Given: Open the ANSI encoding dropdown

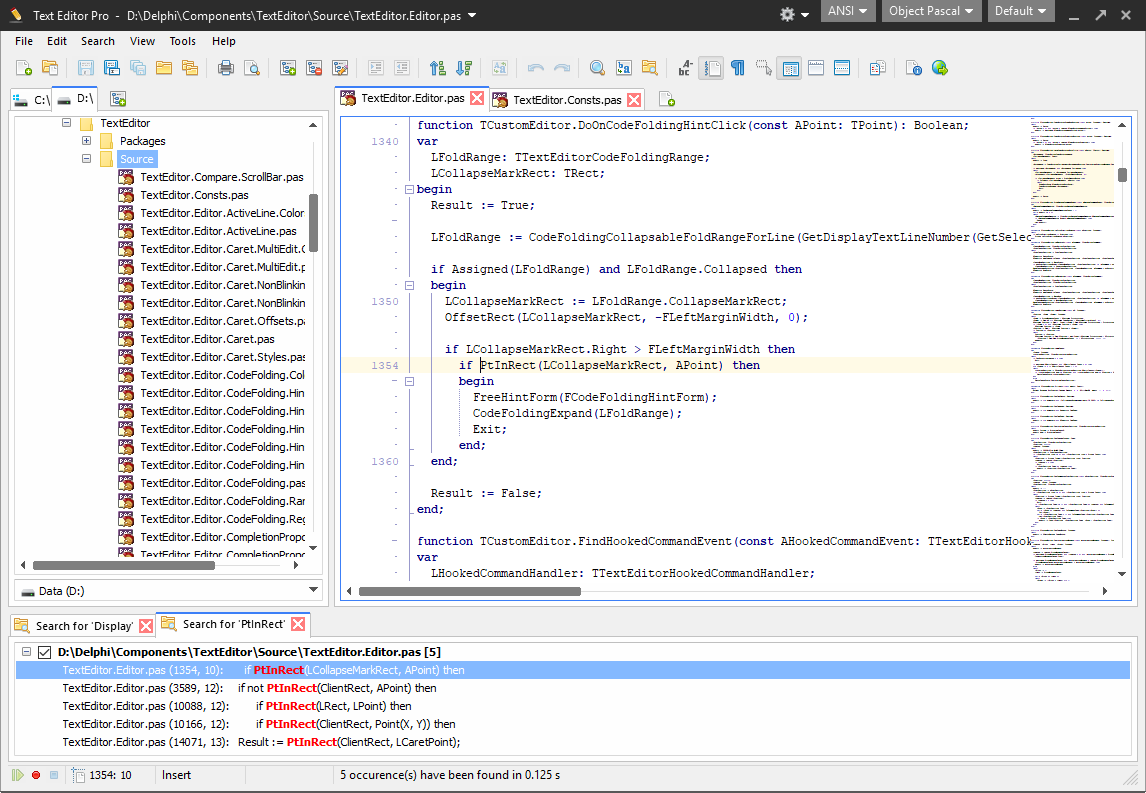Looking at the screenshot, I should (848, 11).
